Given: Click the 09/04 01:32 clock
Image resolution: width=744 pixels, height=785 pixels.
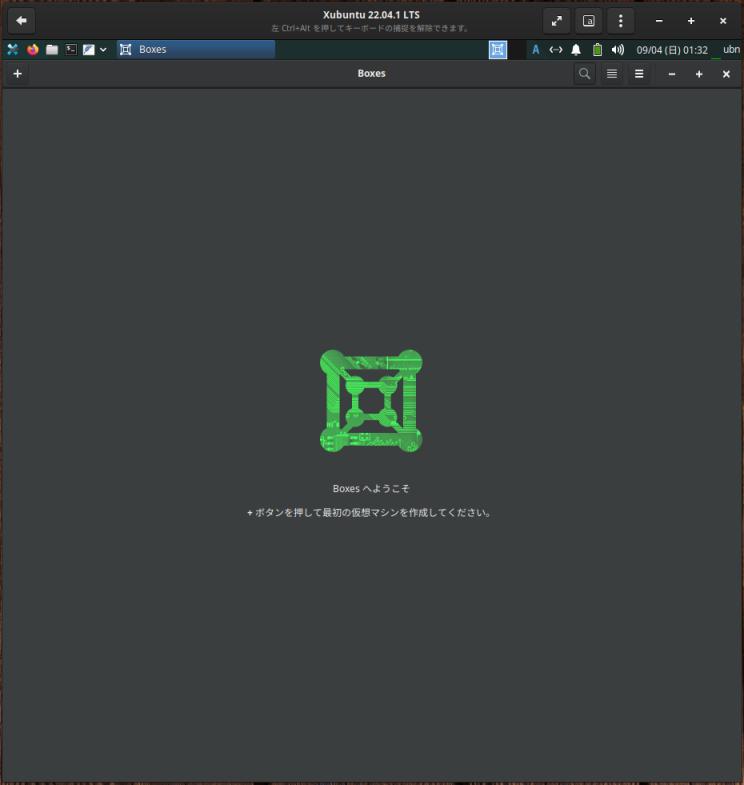Looking at the screenshot, I should pos(672,50).
